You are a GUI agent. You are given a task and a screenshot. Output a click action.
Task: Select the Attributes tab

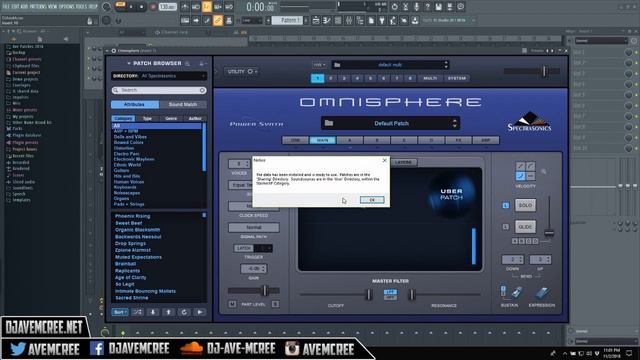click(x=135, y=104)
